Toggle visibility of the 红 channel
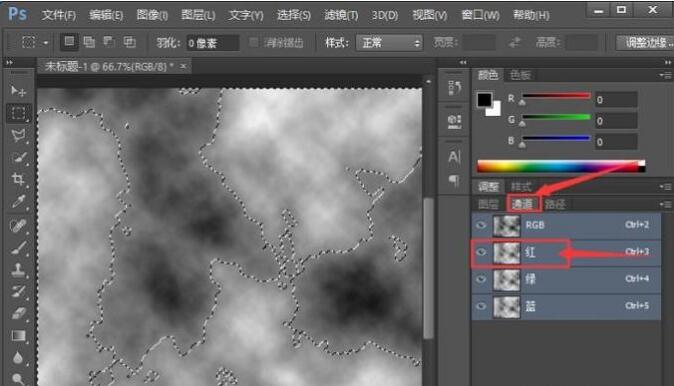The height and width of the screenshot is (386, 674). (481, 252)
